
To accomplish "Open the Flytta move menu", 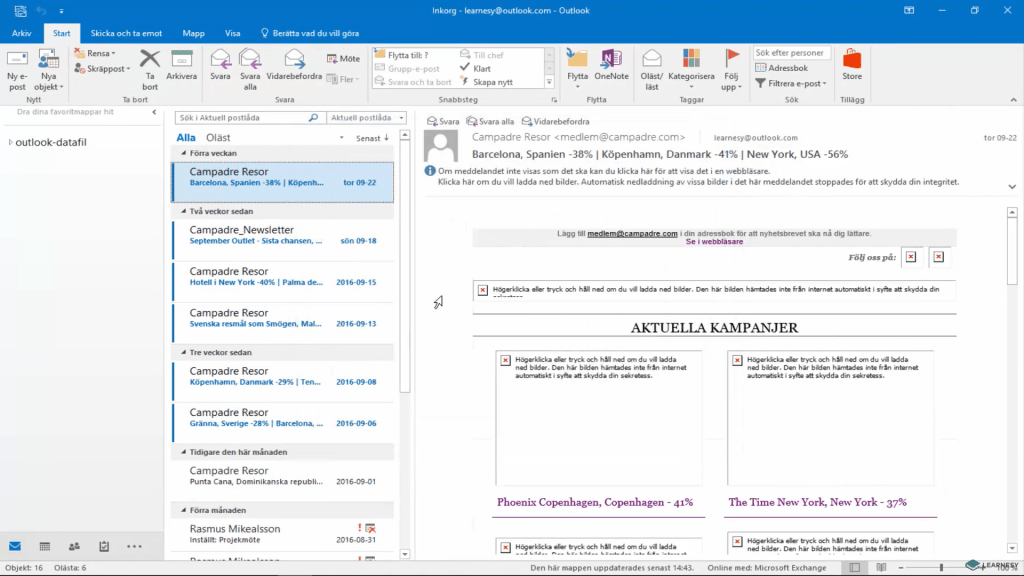I will [x=577, y=70].
